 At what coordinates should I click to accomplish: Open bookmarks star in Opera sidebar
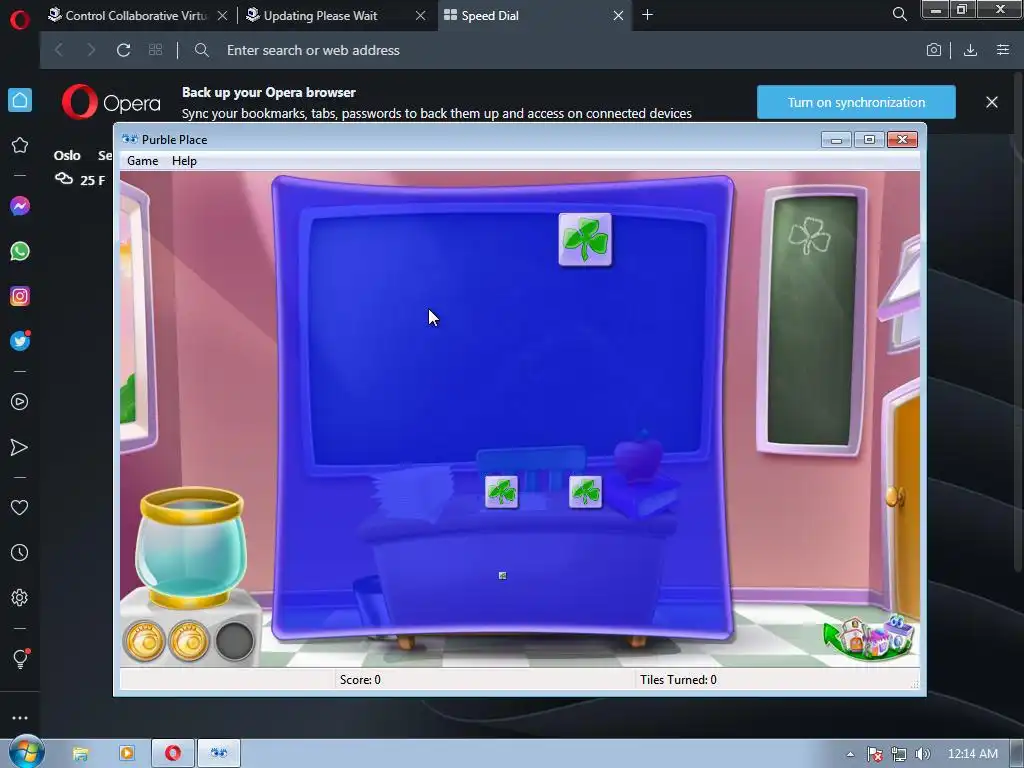coord(20,145)
